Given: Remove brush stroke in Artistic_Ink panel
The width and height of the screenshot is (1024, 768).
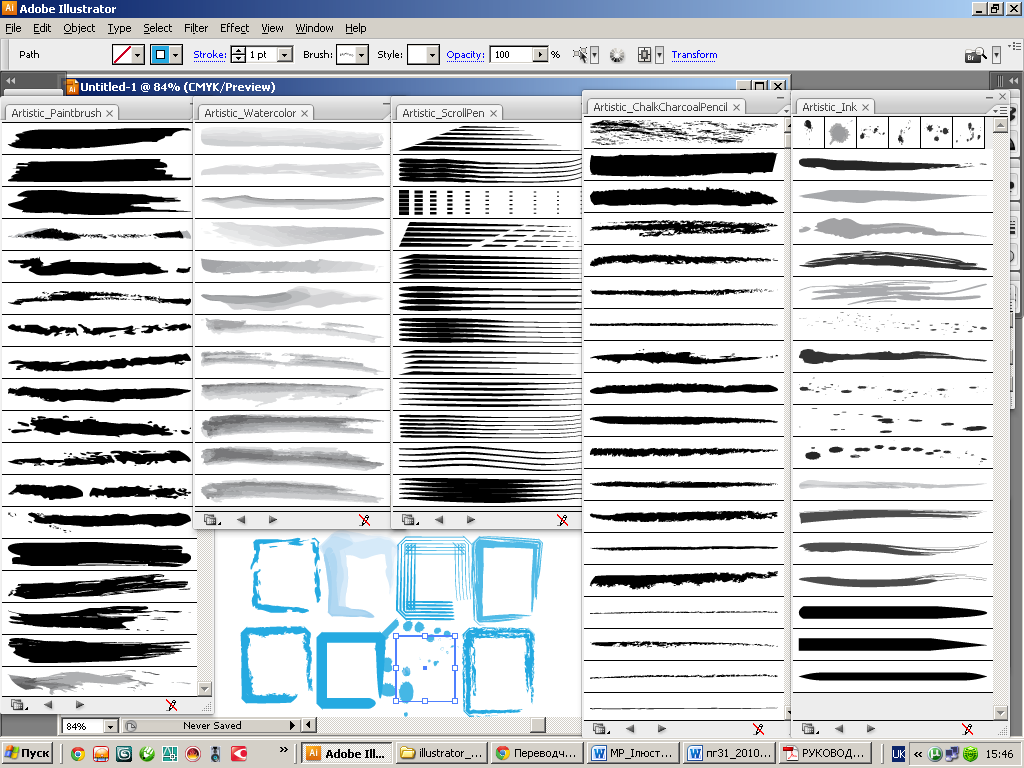Looking at the screenshot, I should click(967, 728).
